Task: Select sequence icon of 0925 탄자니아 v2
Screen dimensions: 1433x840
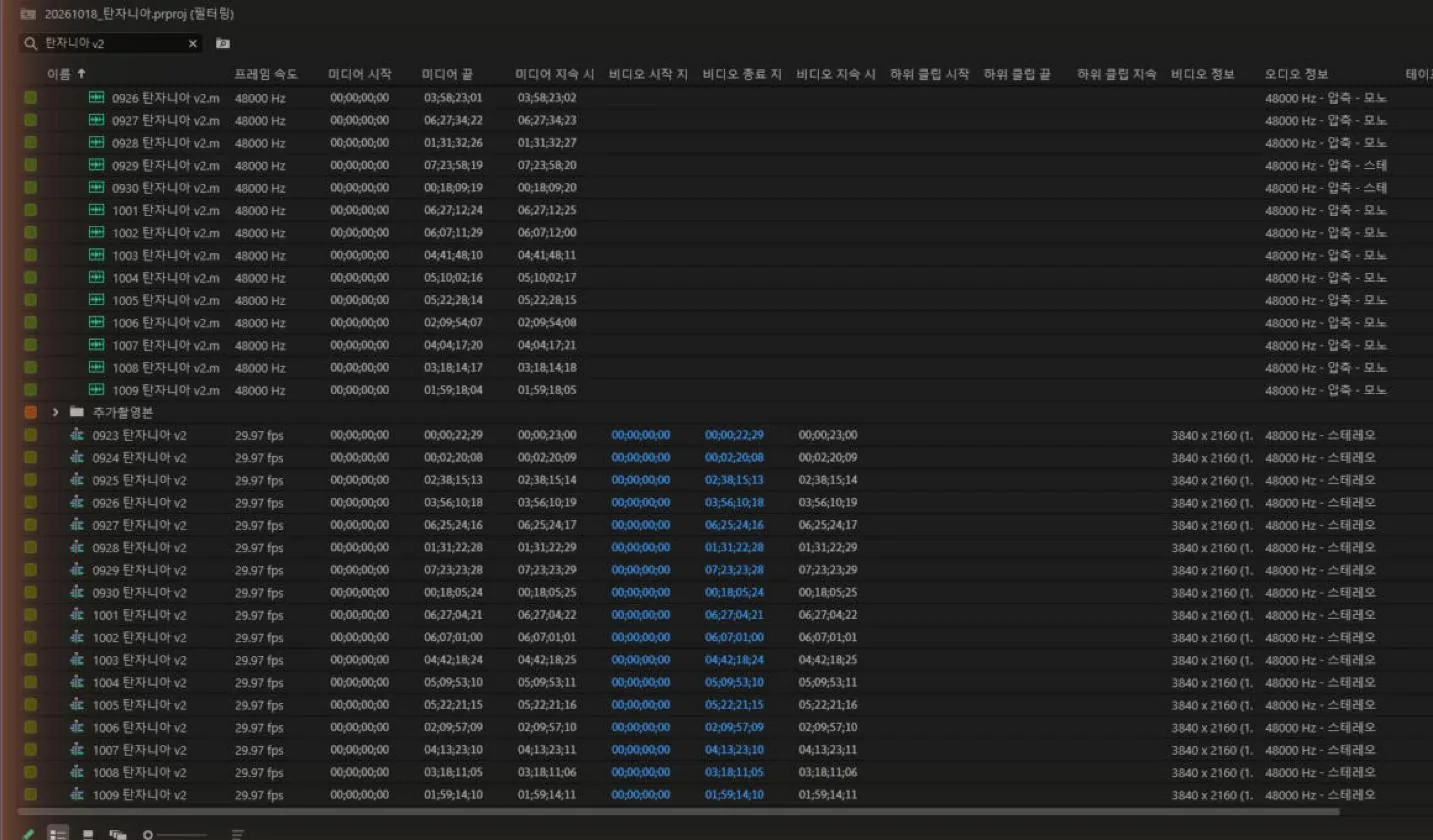Action: click(78, 480)
